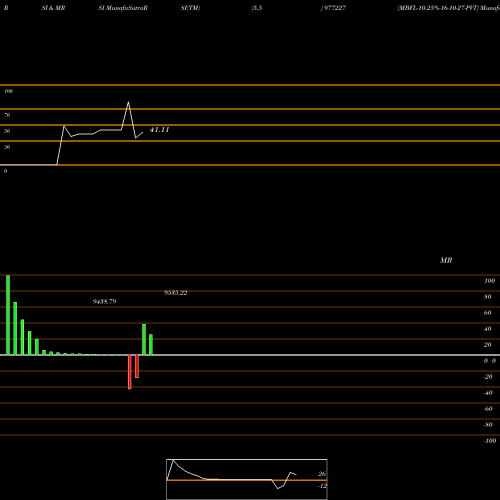The image size is (500, 500).
Task: Click the 70 level label on the RSI axis
Action: (x=7, y=115)
